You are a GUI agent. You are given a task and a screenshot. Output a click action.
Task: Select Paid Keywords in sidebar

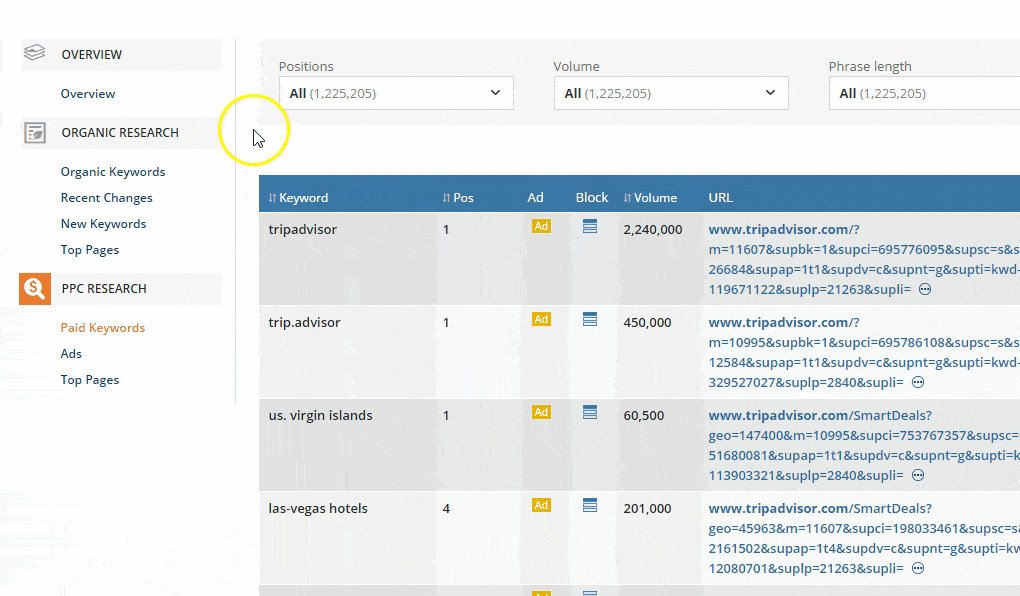pyautogui.click(x=103, y=328)
